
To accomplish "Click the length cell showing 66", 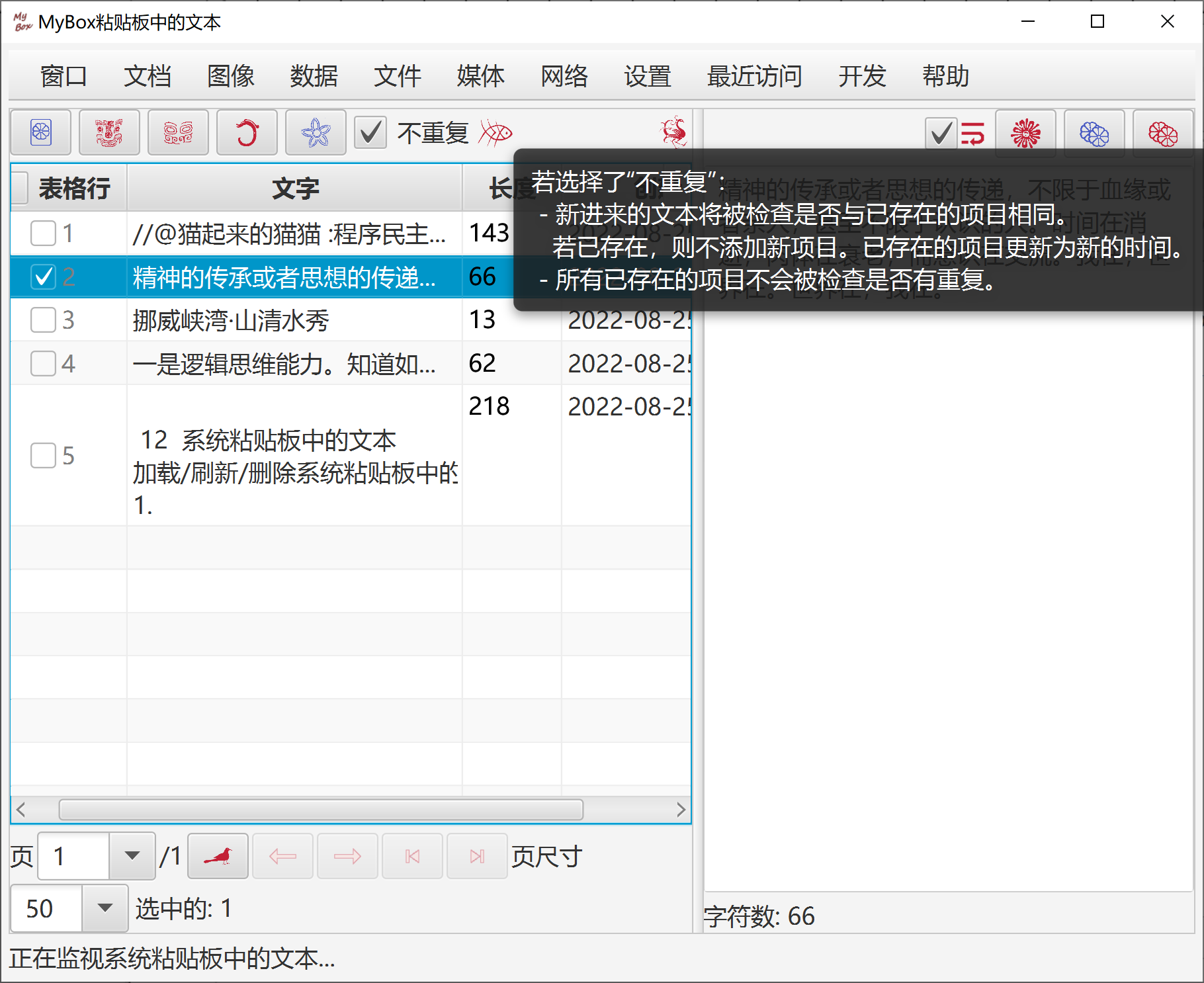I will coord(482,277).
